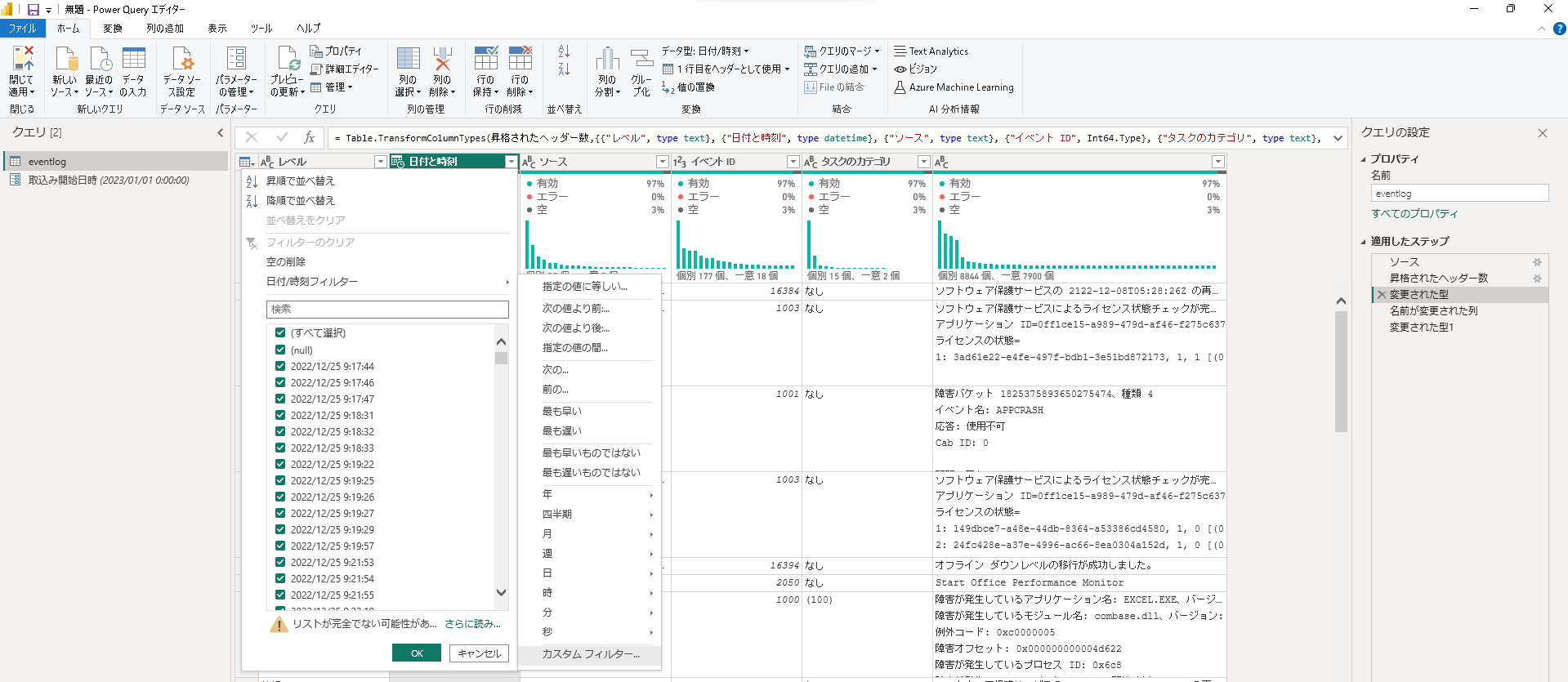1568x682 pixels.
Task: Choose カスタム フィルター... from the submenu
Action: [590, 654]
